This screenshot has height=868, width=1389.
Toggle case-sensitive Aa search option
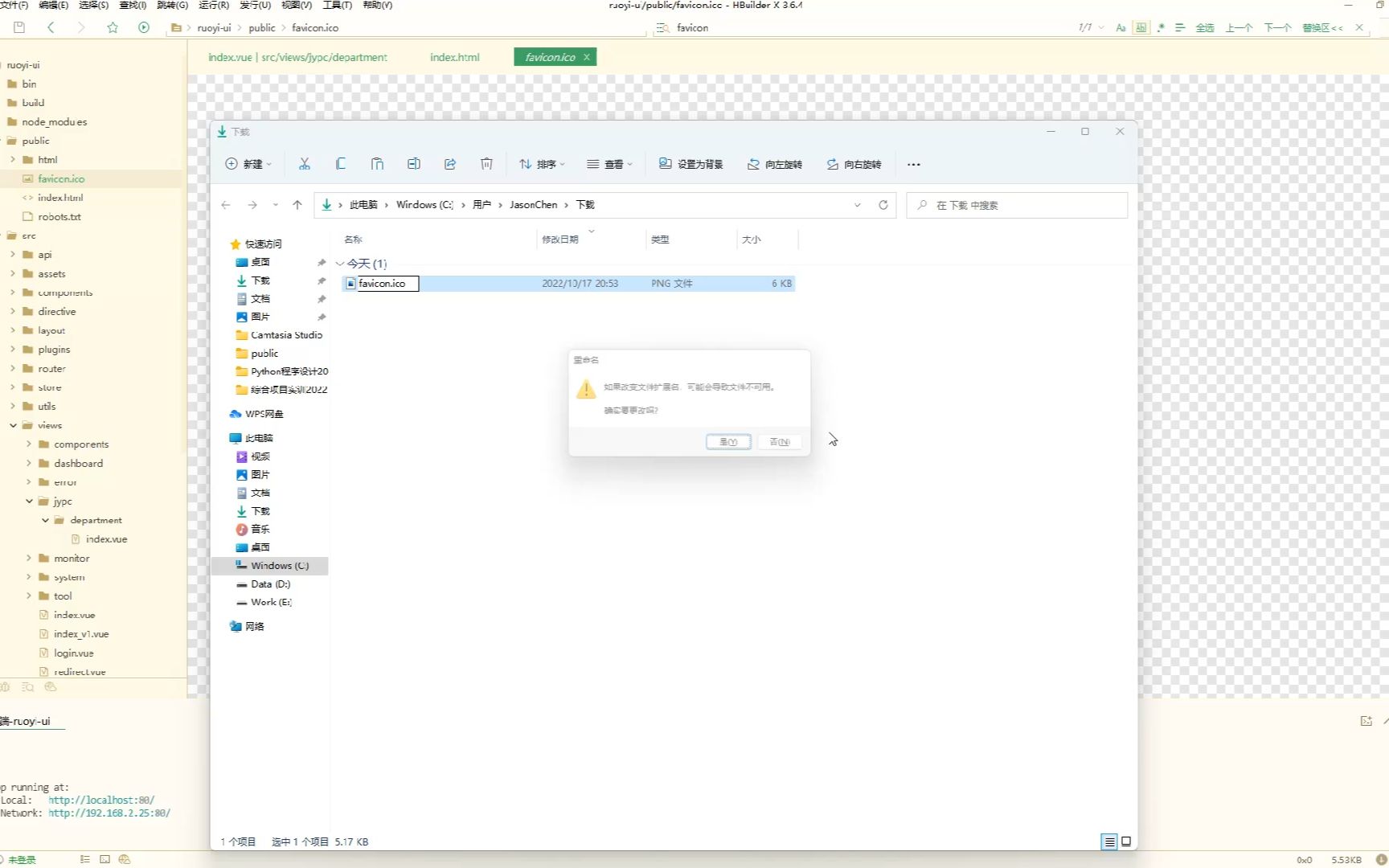point(1121,27)
